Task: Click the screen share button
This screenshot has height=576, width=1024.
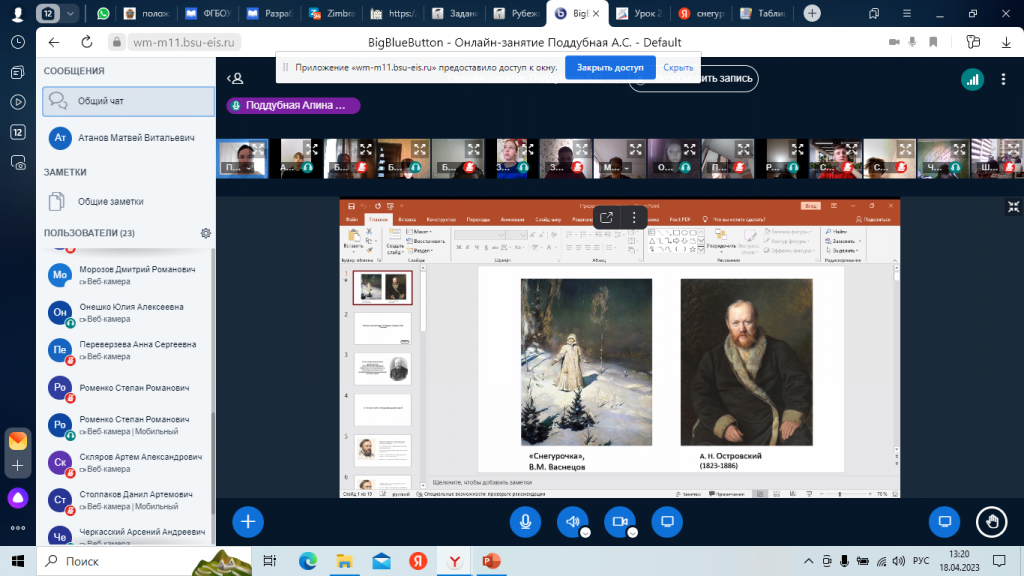Action: click(x=667, y=522)
